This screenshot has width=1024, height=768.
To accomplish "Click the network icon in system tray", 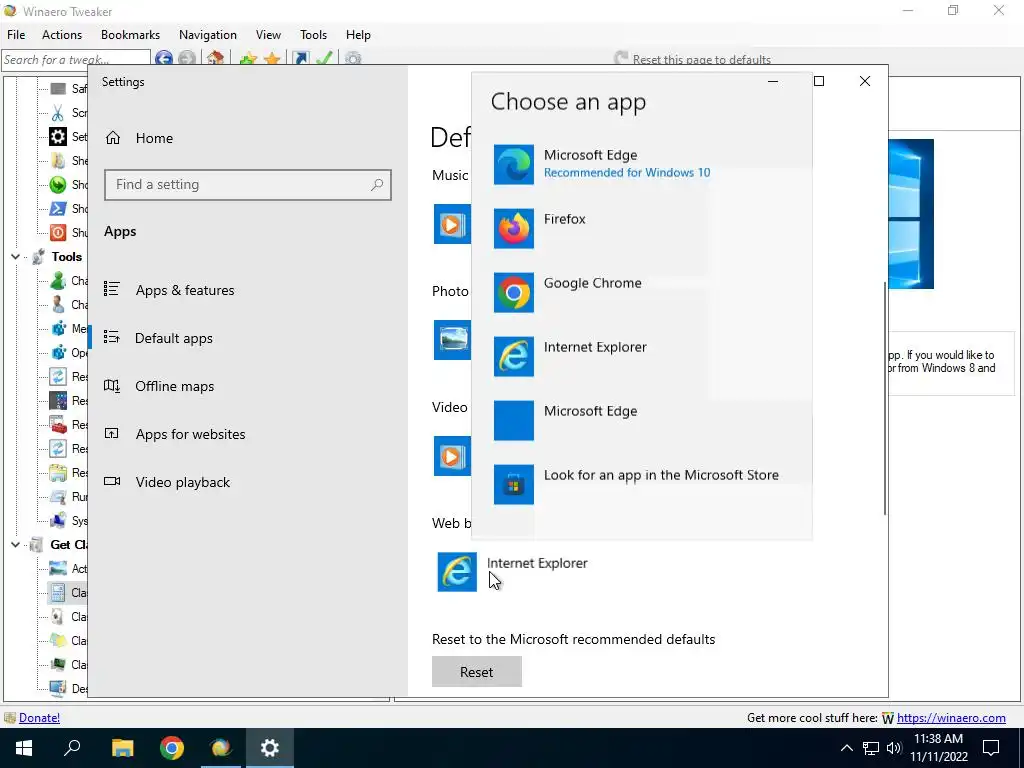I will point(871,748).
